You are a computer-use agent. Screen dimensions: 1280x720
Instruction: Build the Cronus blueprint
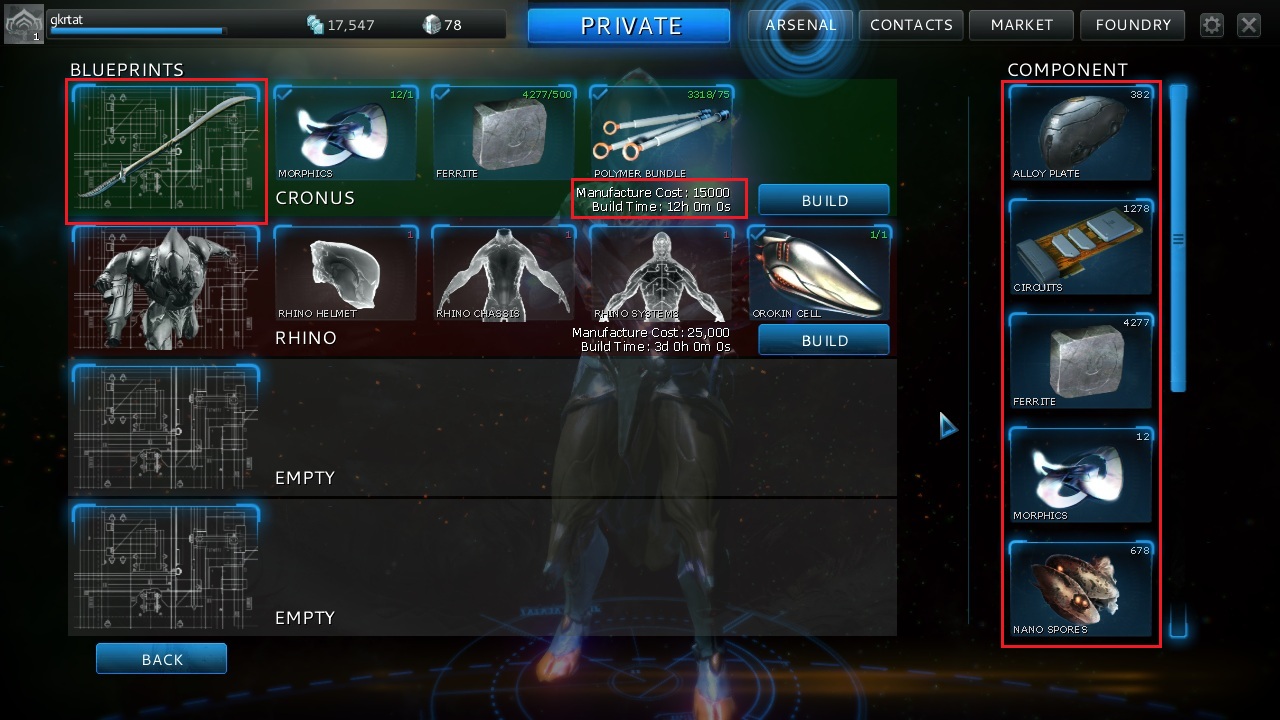point(824,200)
